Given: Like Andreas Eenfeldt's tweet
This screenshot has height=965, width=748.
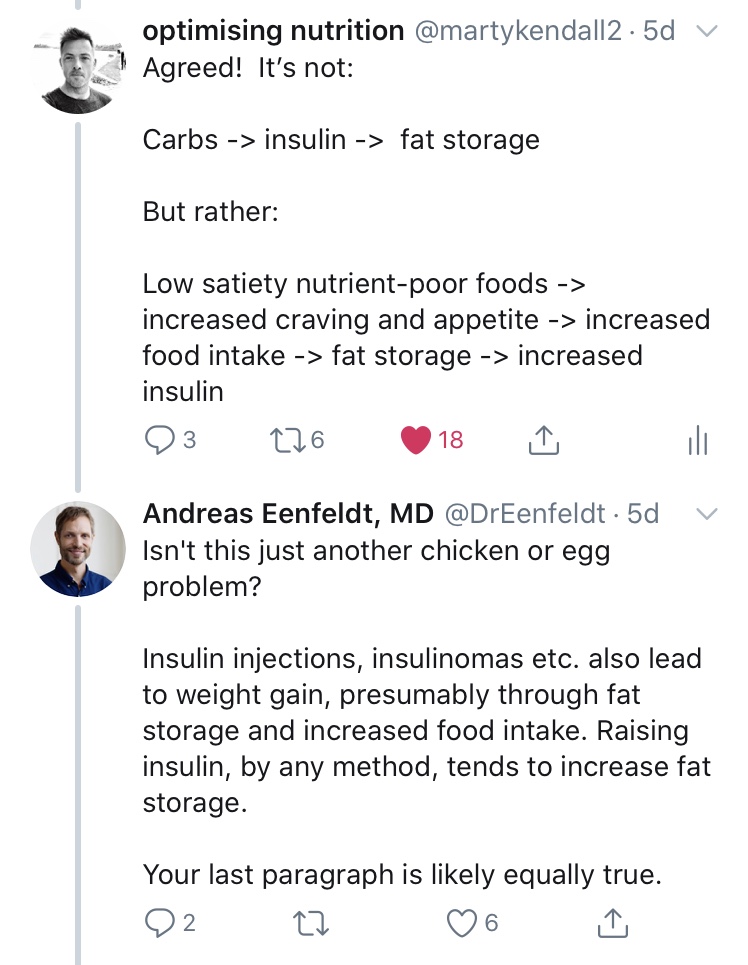Looking at the screenshot, I should pos(461,923).
